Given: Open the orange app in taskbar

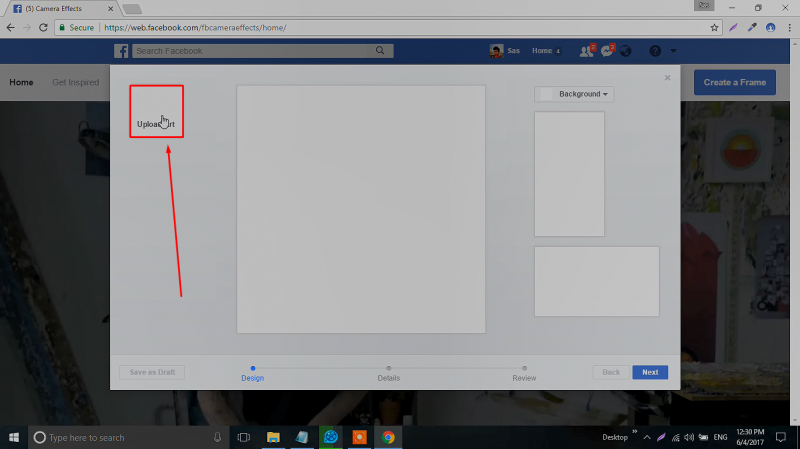Looking at the screenshot, I should click(x=360, y=438).
